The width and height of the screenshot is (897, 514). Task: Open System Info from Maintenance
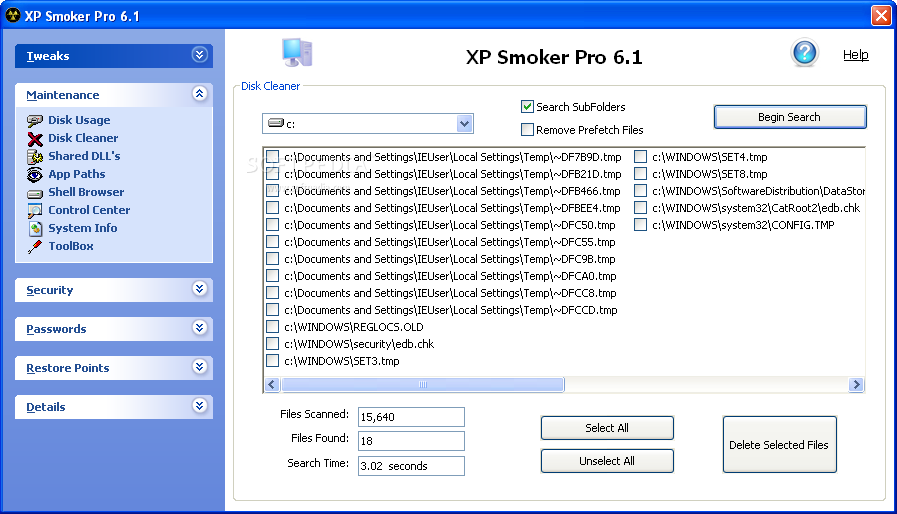pyautogui.click(x=82, y=228)
